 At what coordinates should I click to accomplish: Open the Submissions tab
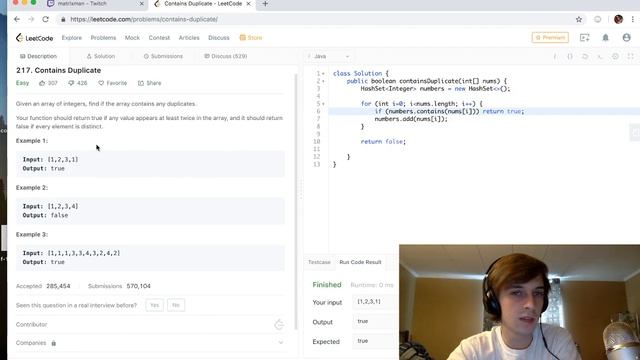(163, 56)
